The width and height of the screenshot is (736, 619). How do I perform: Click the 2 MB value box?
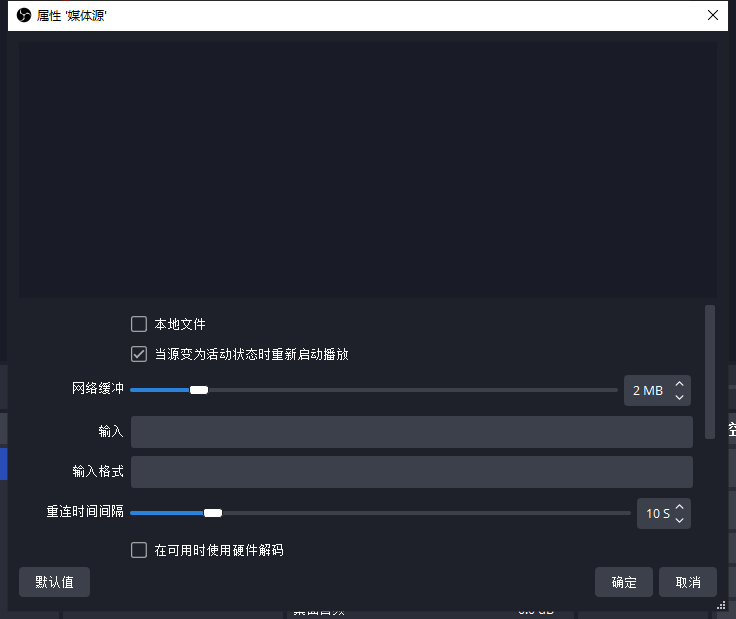[648, 391]
